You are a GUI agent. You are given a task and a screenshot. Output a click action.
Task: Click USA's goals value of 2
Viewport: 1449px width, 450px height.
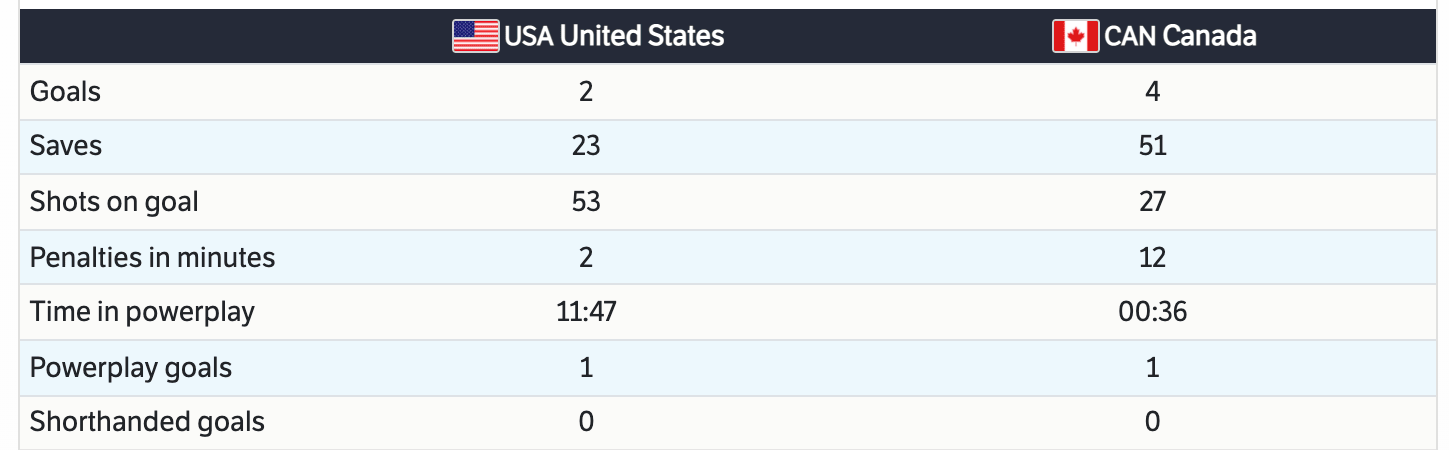[586, 92]
